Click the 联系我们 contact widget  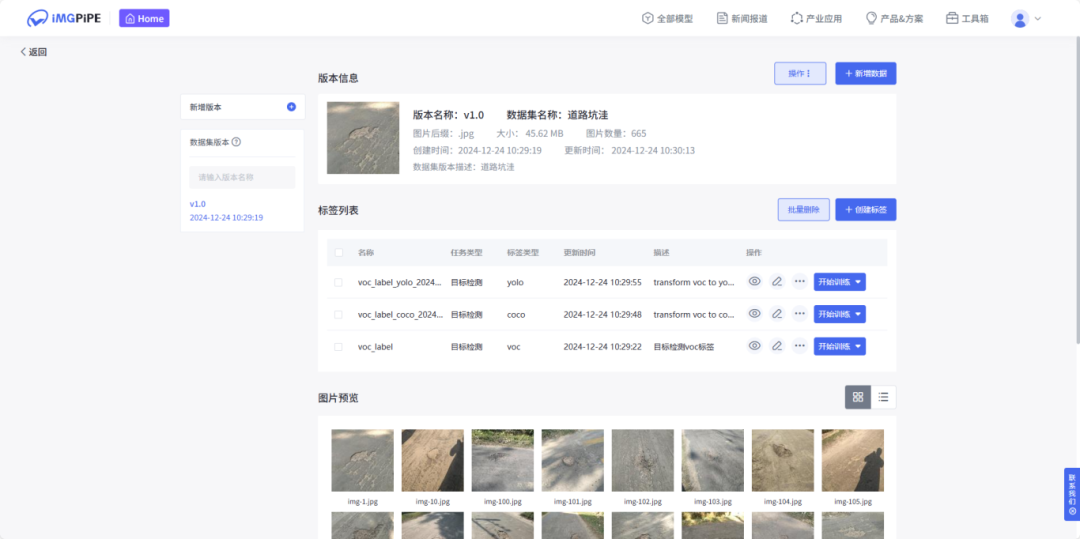click(x=1072, y=494)
